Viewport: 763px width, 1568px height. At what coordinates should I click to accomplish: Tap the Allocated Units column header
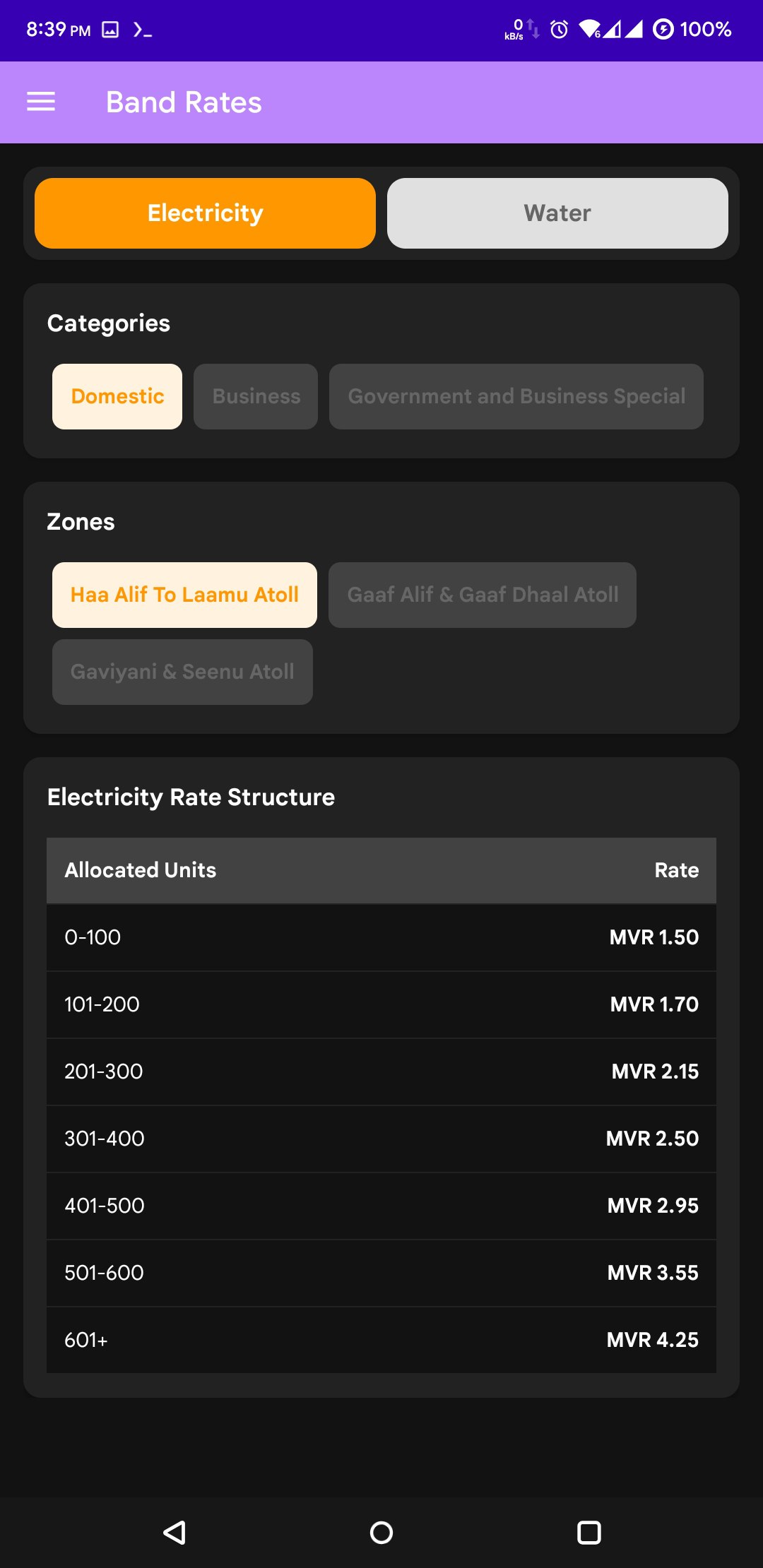(x=141, y=870)
